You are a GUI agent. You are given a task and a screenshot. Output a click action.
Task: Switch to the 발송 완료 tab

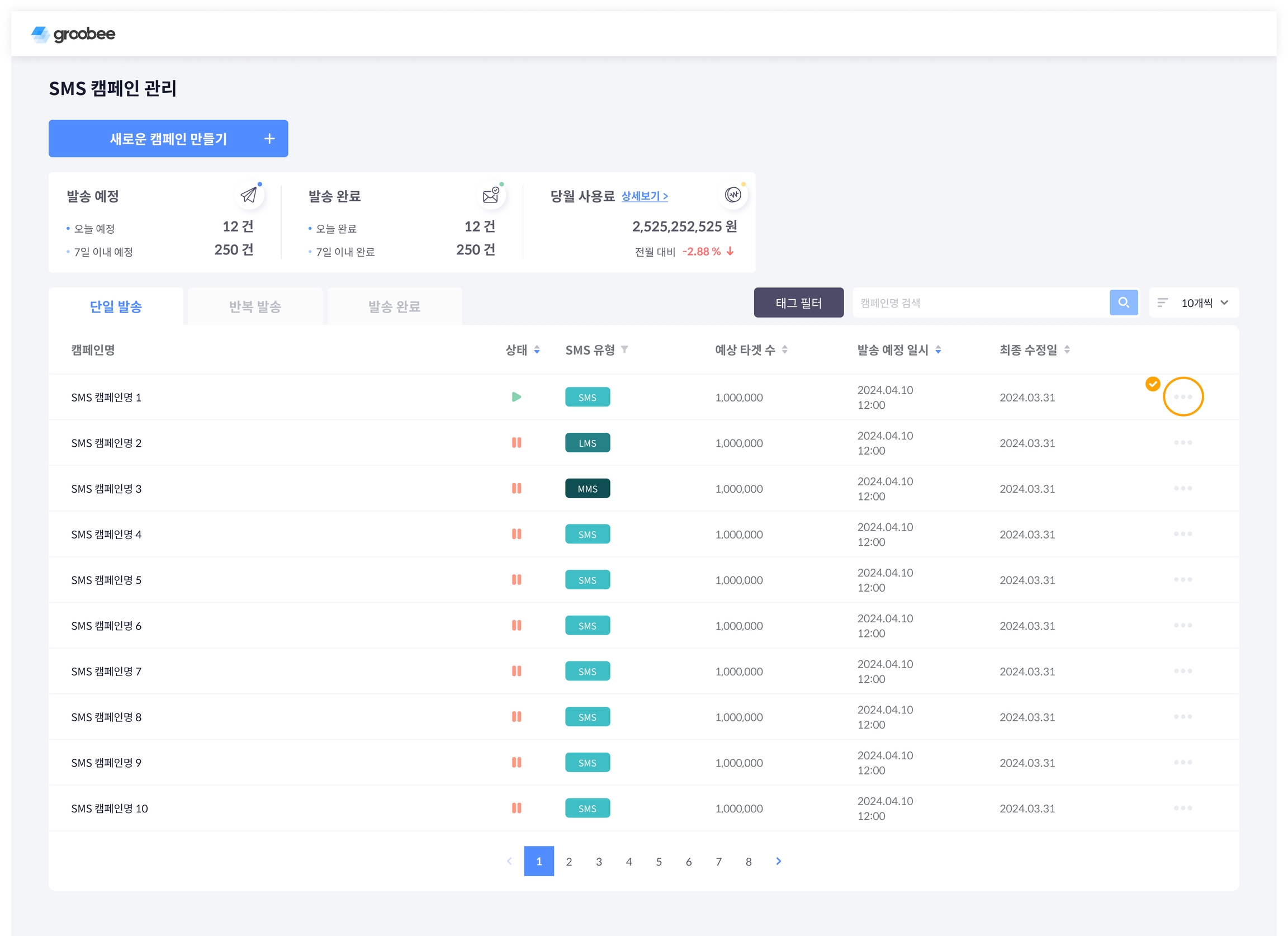tap(394, 307)
